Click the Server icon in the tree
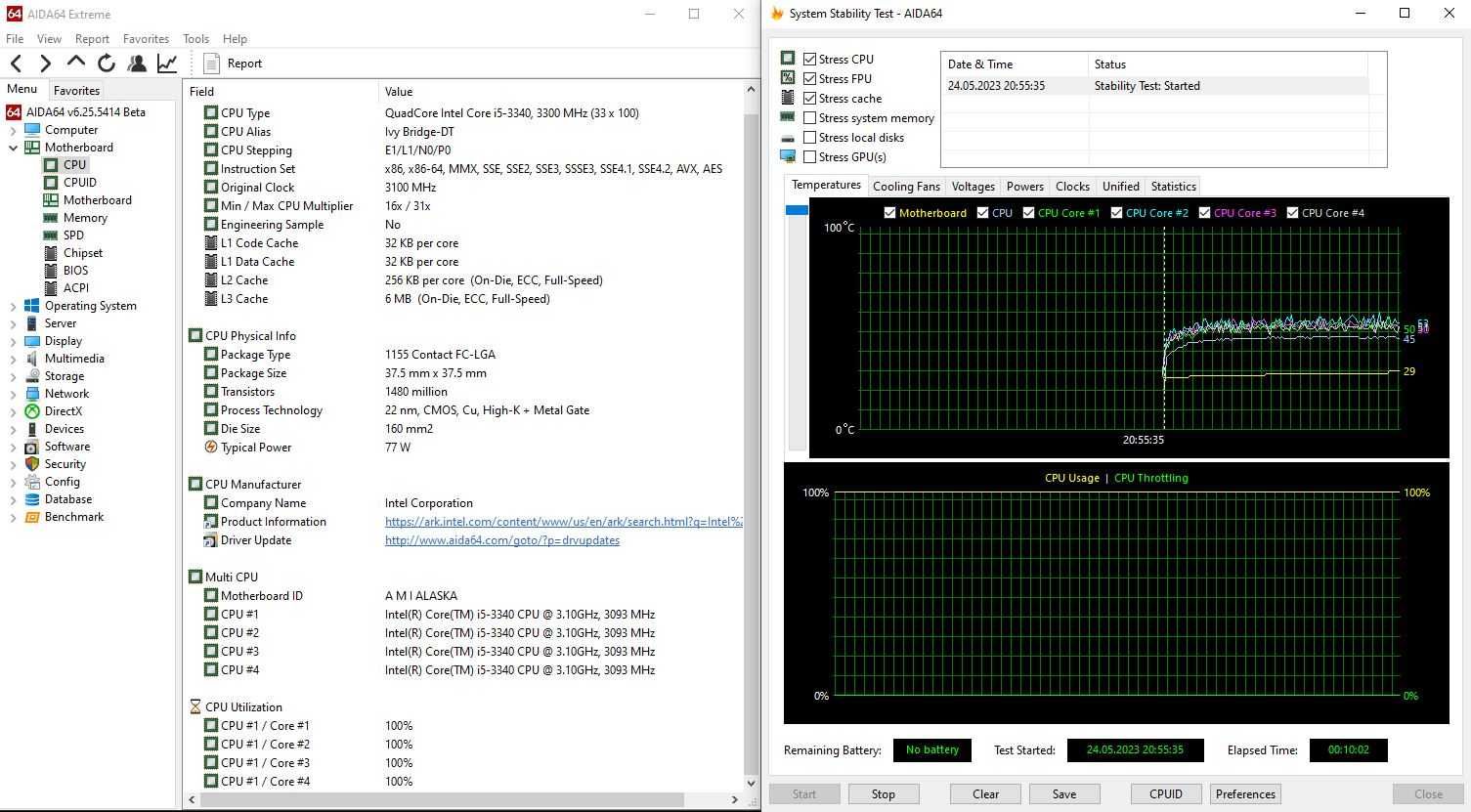This screenshot has width=1471, height=812. (32, 323)
